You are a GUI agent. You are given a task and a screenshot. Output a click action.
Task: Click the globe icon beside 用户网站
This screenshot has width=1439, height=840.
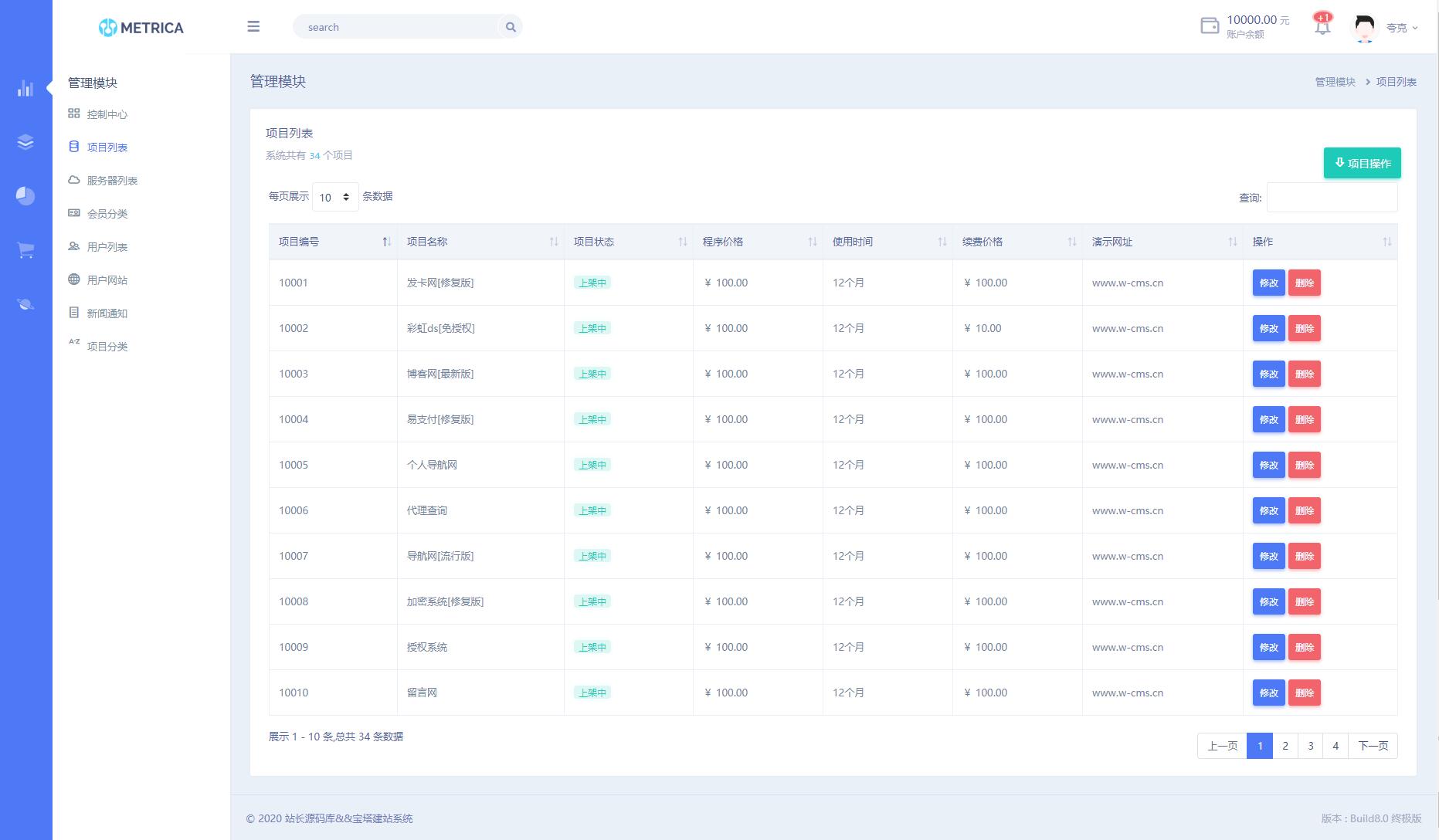pos(74,279)
